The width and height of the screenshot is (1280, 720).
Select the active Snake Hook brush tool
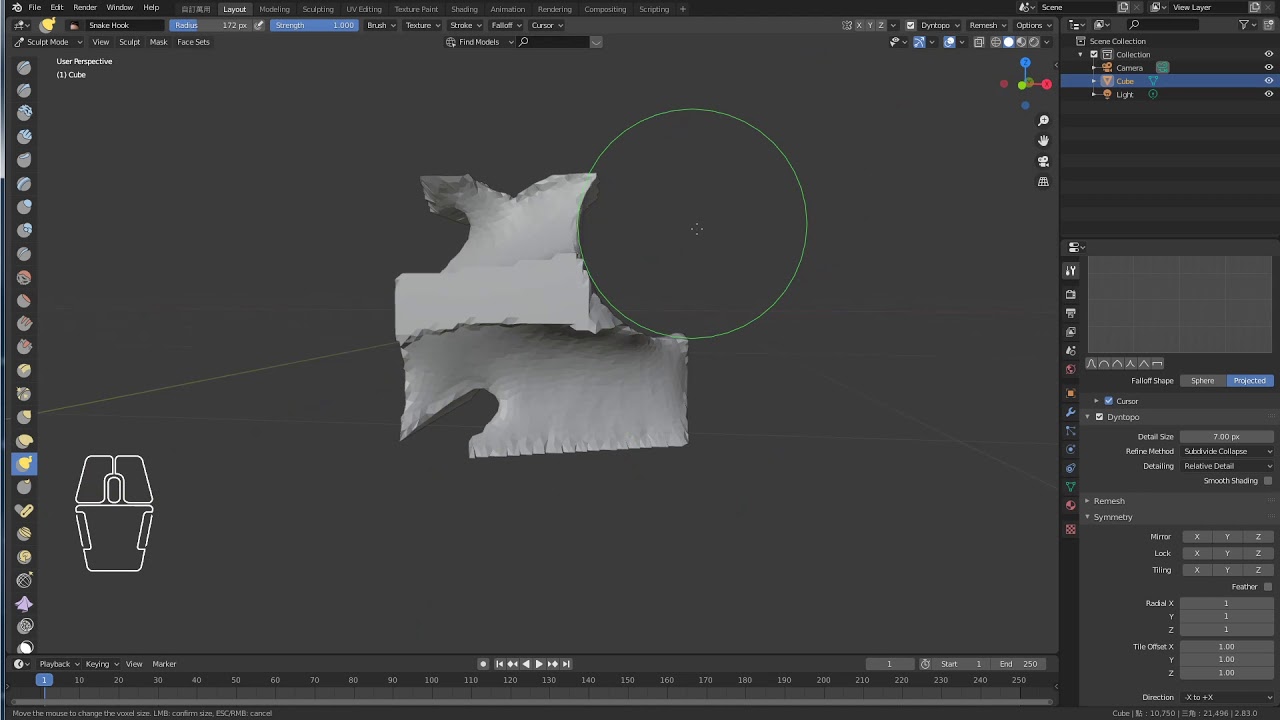(24, 464)
